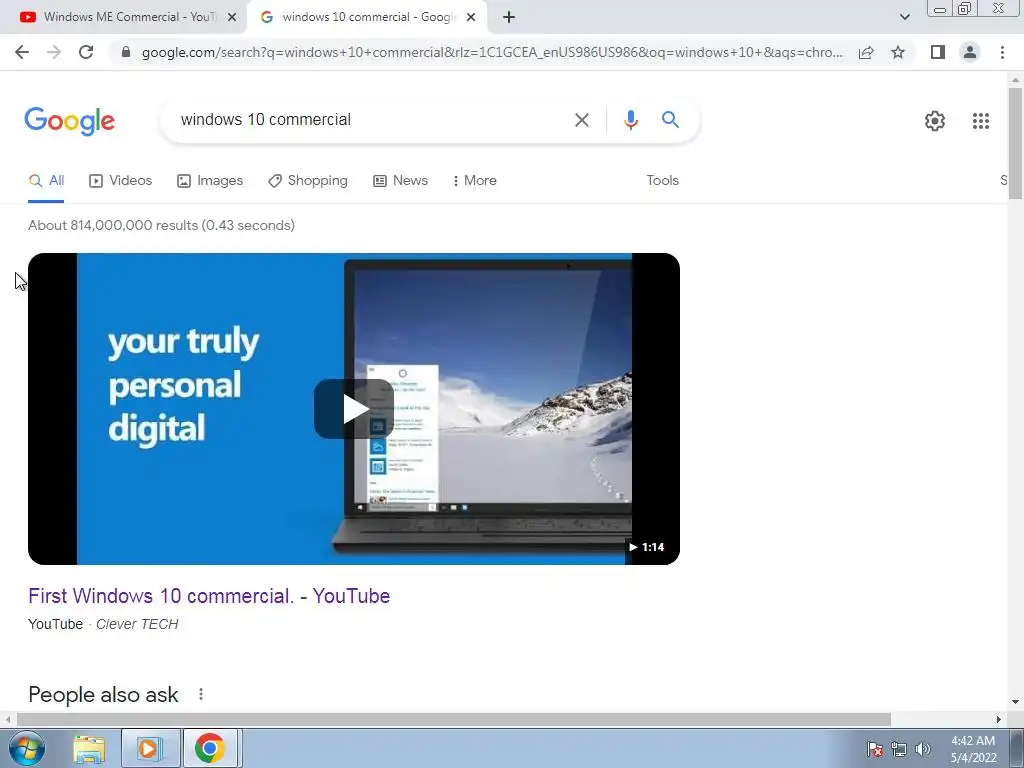
Task: Click the scroll right arrow
Action: 999,719
